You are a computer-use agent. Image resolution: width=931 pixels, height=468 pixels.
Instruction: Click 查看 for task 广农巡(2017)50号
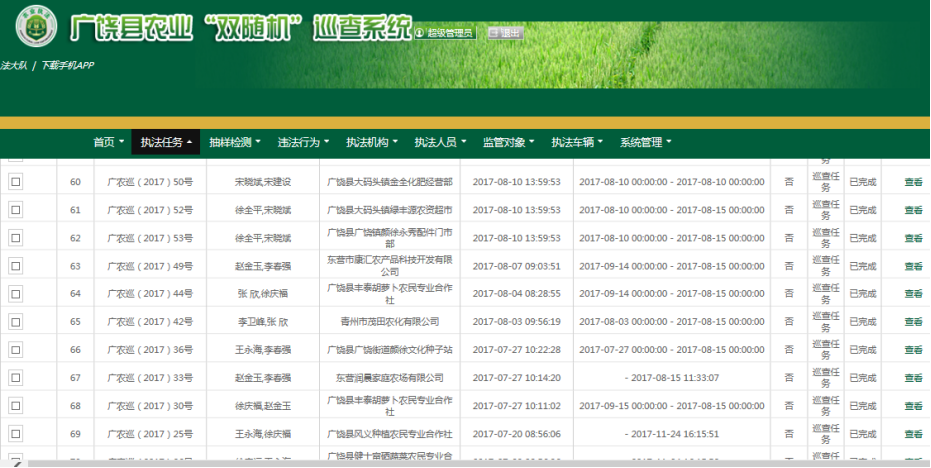[913, 182]
